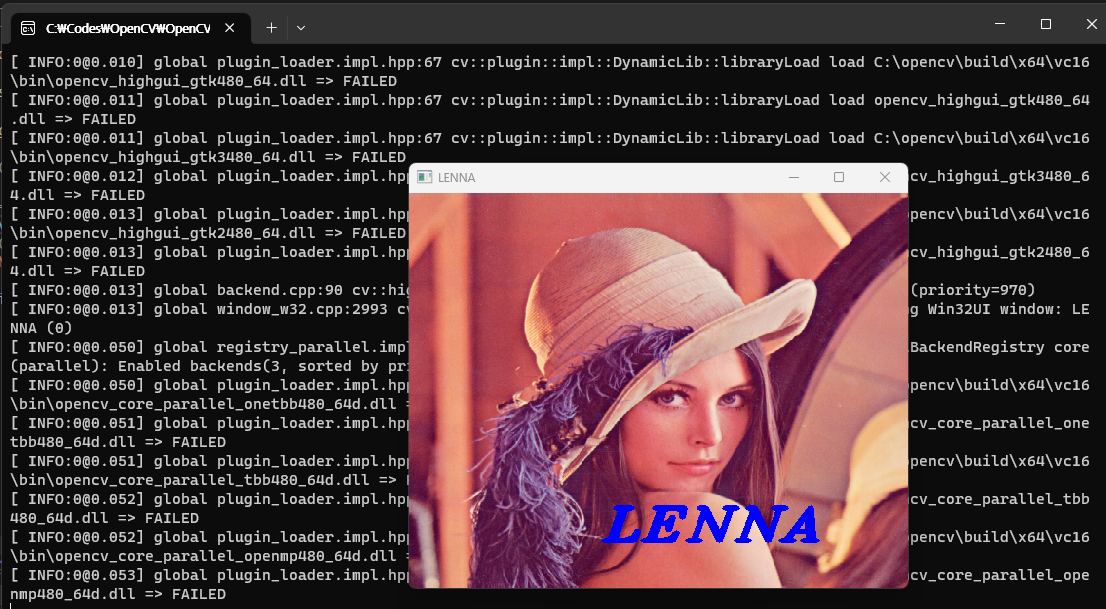Click "tbb480_64d.dll => FAILED" line

pyautogui.click(x=118, y=442)
